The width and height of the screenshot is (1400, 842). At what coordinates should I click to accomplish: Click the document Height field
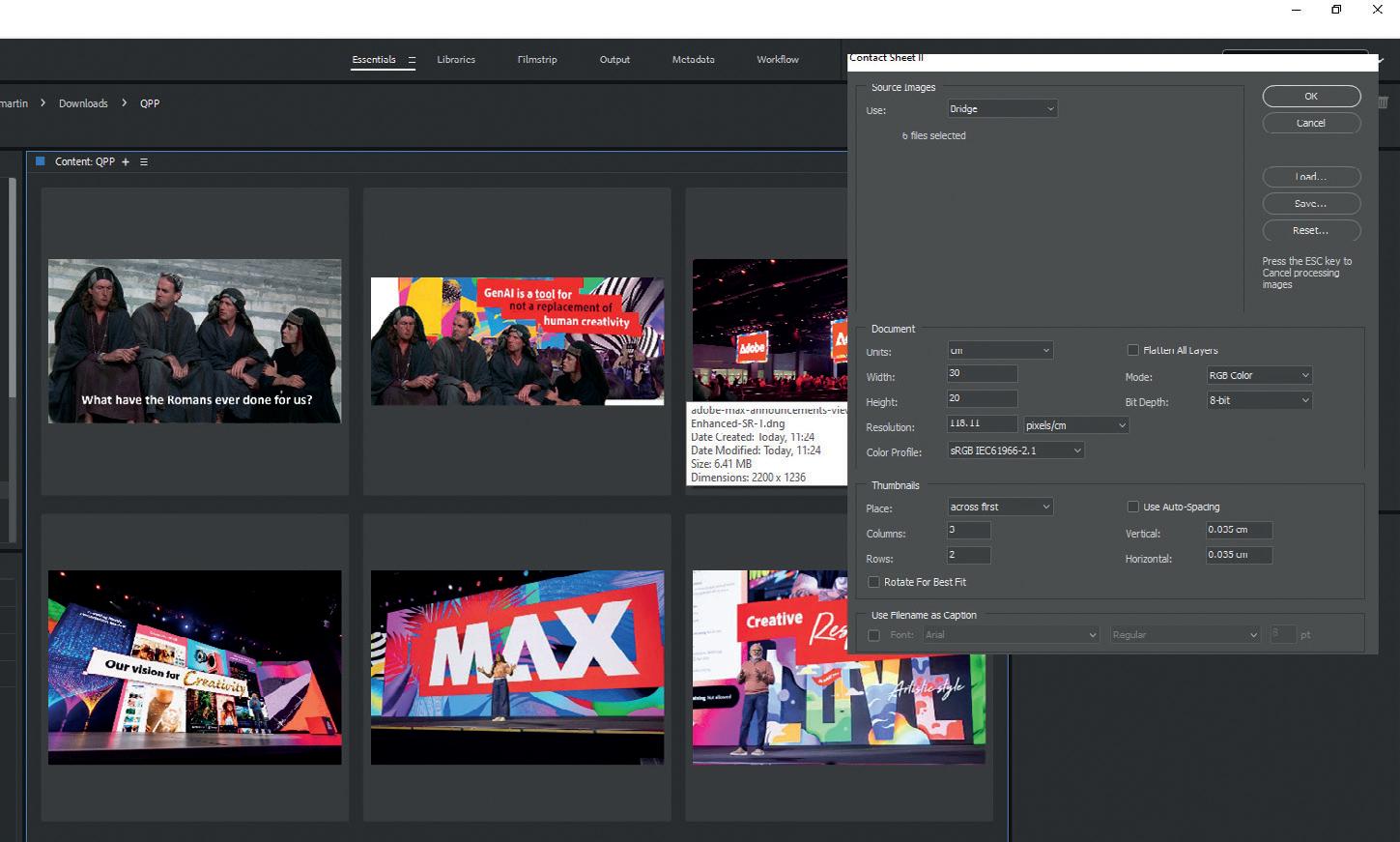(x=982, y=398)
